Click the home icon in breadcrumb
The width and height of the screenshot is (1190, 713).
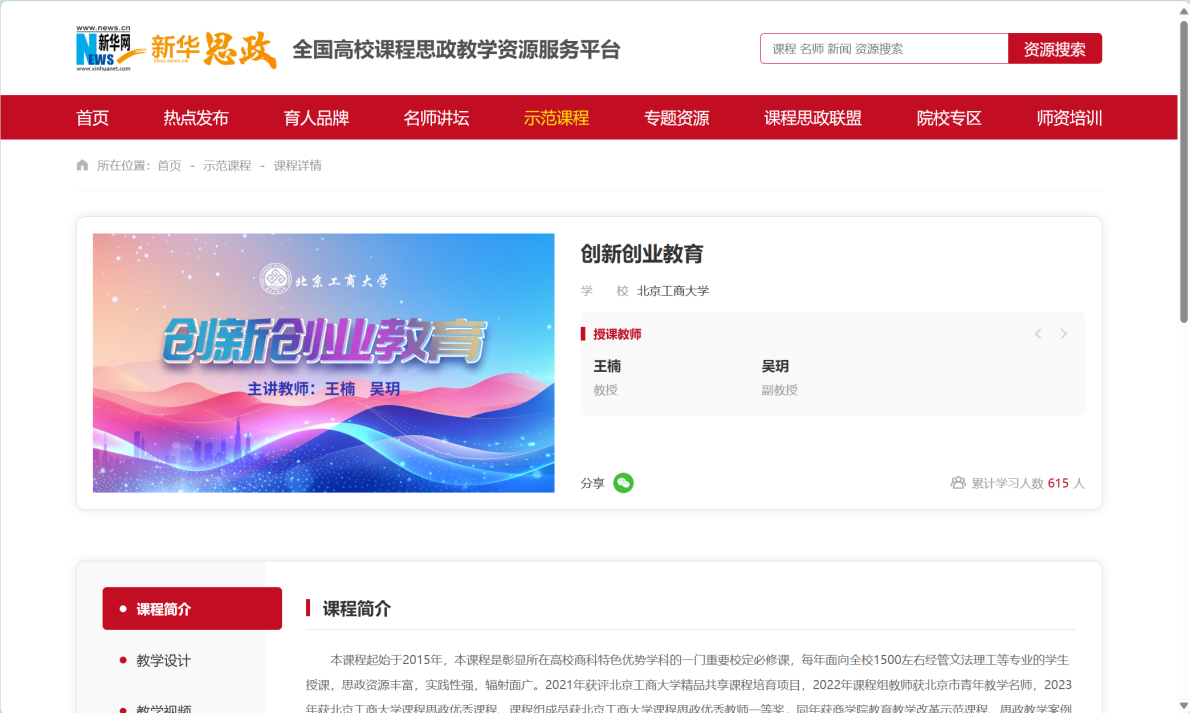[x=82, y=165]
